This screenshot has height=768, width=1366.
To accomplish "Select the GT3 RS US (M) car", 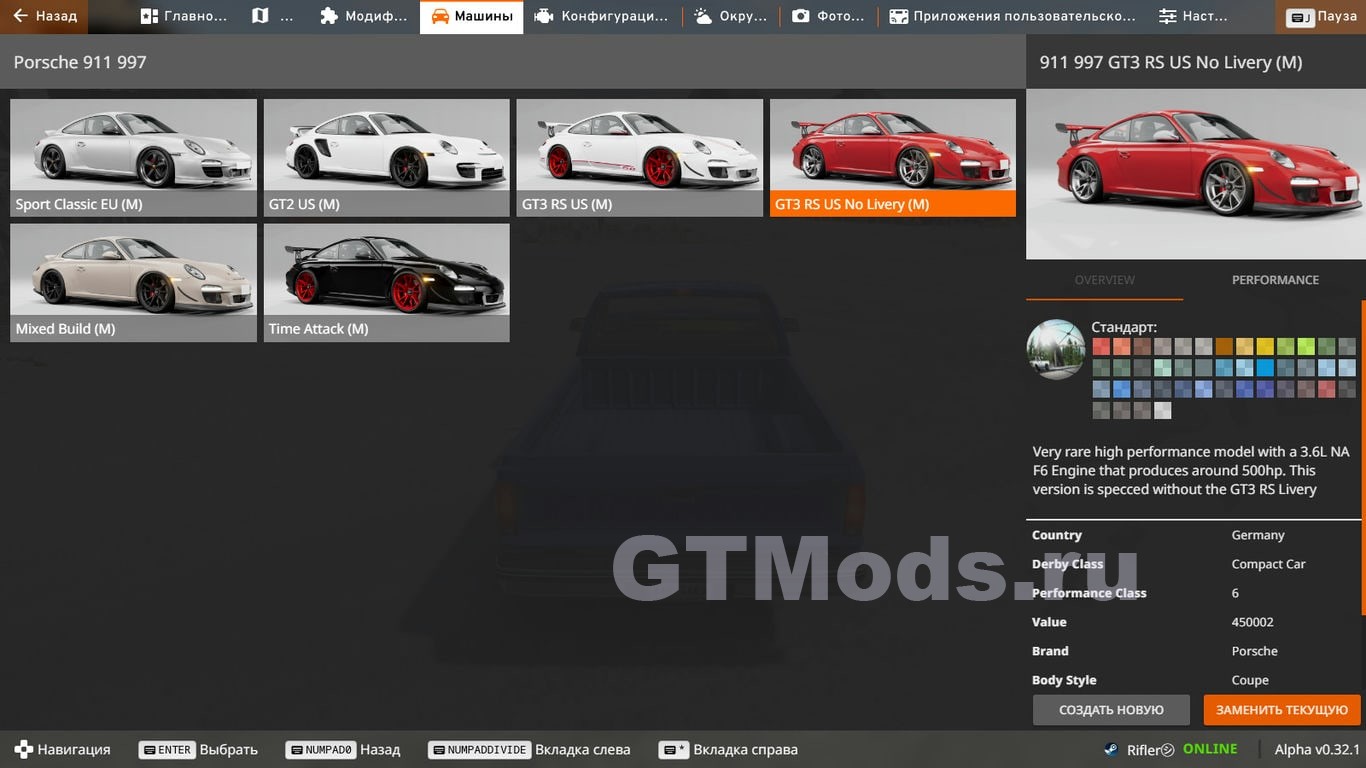I will 640,158.
